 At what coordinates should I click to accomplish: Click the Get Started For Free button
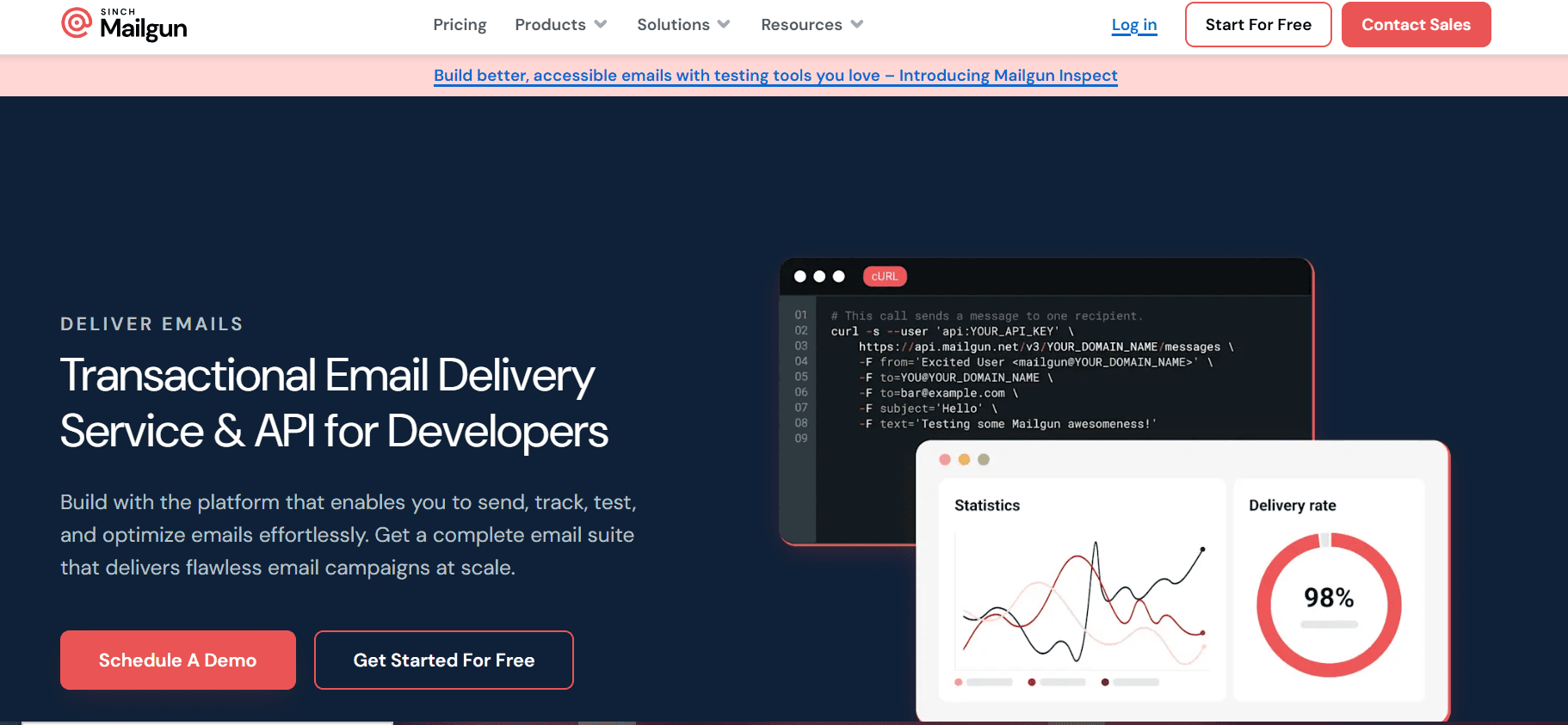click(x=444, y=660)
